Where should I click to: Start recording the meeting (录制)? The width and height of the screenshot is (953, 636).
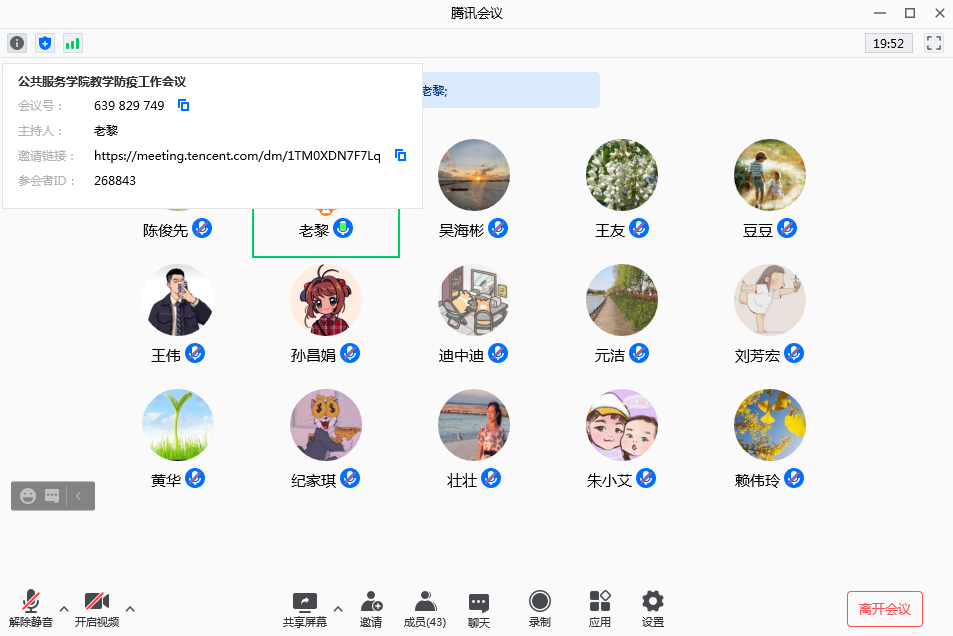point(540,608)
